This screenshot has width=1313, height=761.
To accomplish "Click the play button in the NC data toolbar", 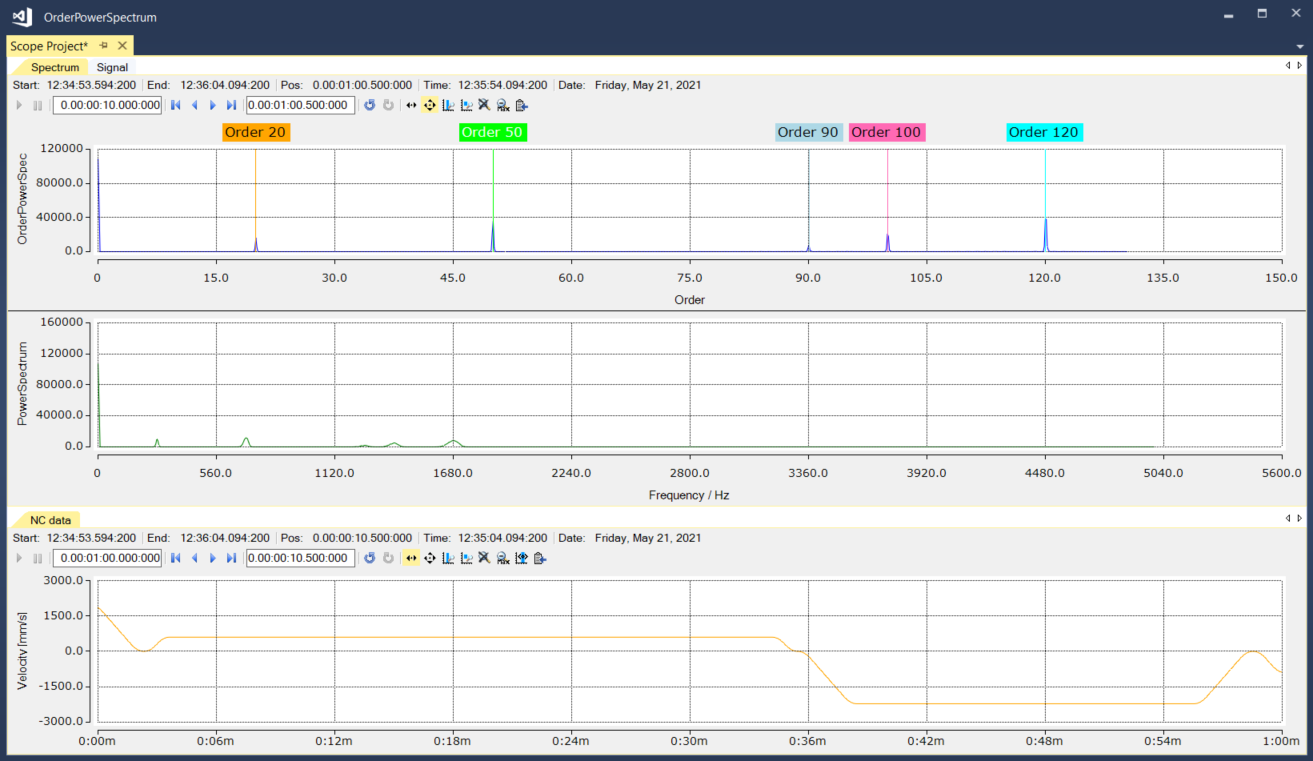I will pyautogui.click(x=19, y=558).
